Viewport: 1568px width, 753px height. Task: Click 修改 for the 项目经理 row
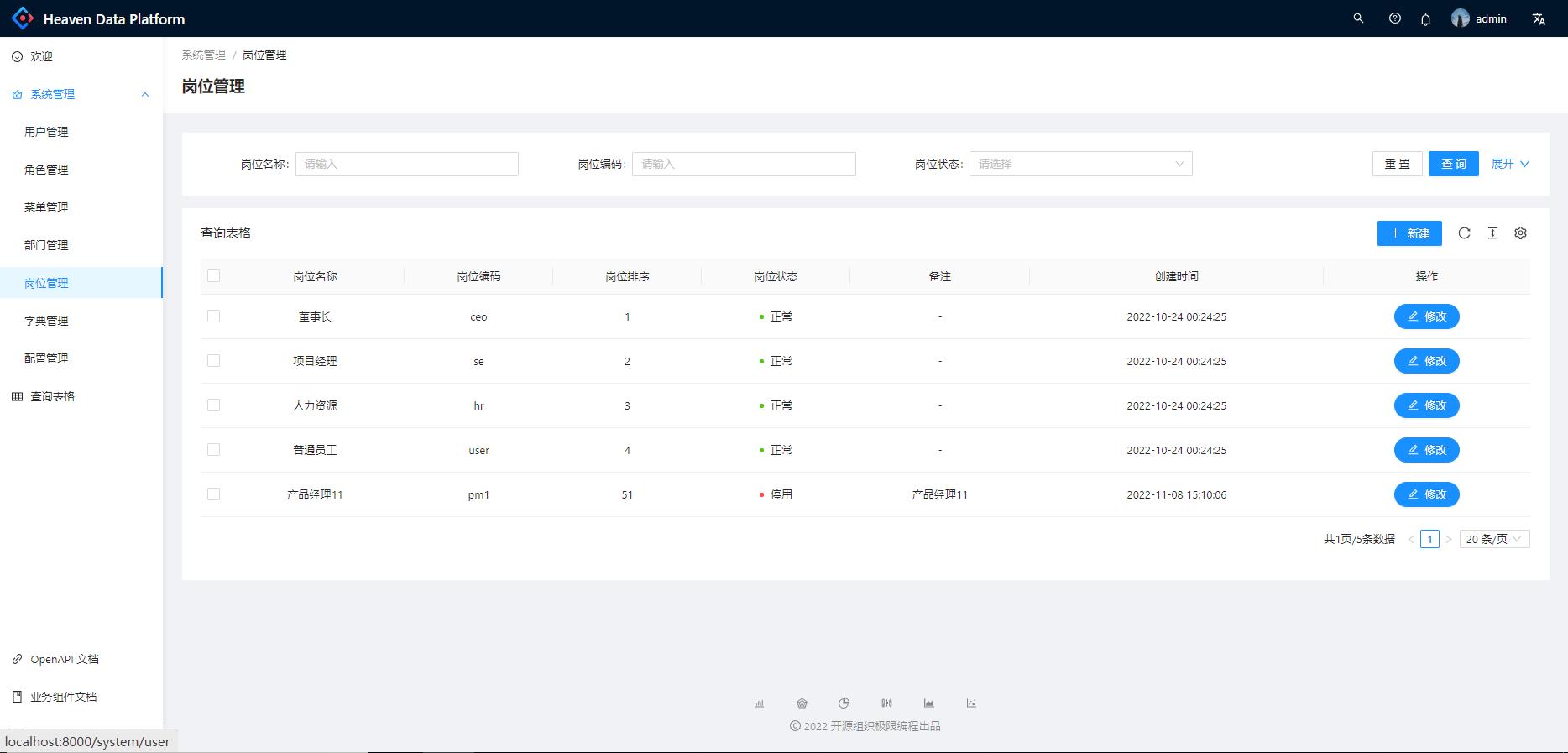click(x=1427, y=361)
